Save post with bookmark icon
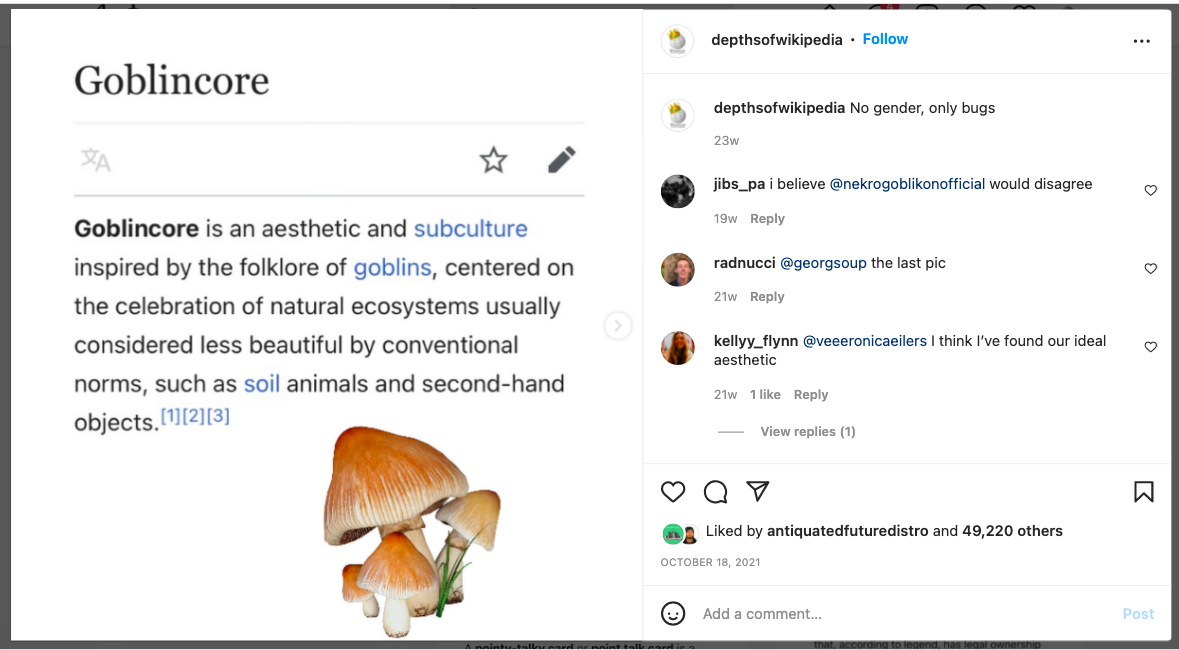The image size is (1179, 650). coord(1144,492)
